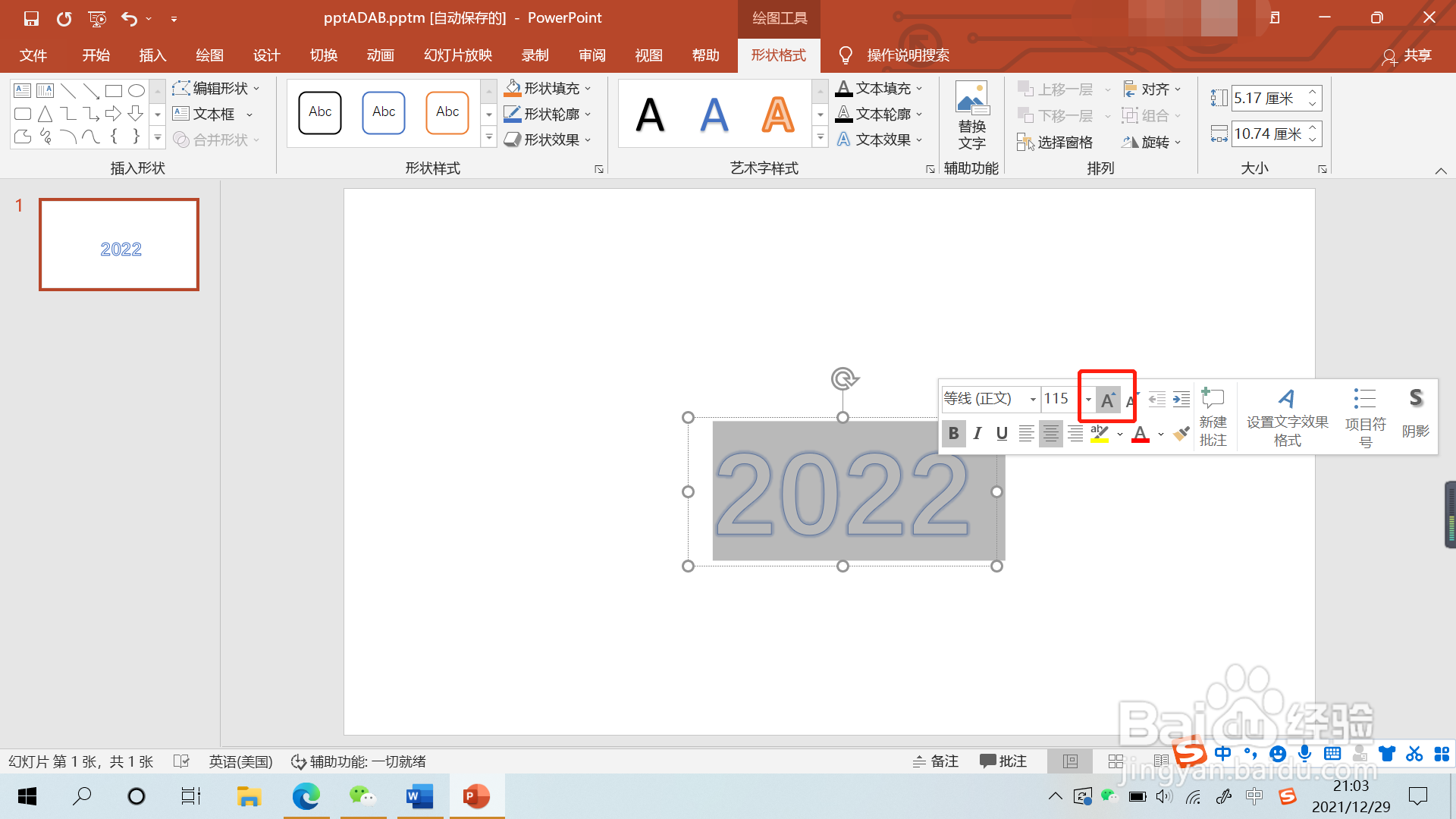This screenshot has width=1456, height=819.
Task: Click the Format Painter brush icon
Action: click(x=1181, y=434)
